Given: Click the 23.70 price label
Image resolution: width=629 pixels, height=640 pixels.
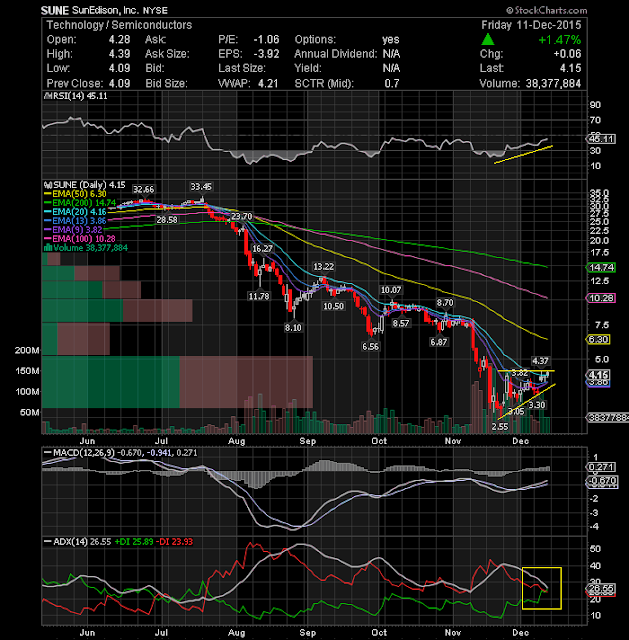Looking at the screenshot, I should 242,216.
